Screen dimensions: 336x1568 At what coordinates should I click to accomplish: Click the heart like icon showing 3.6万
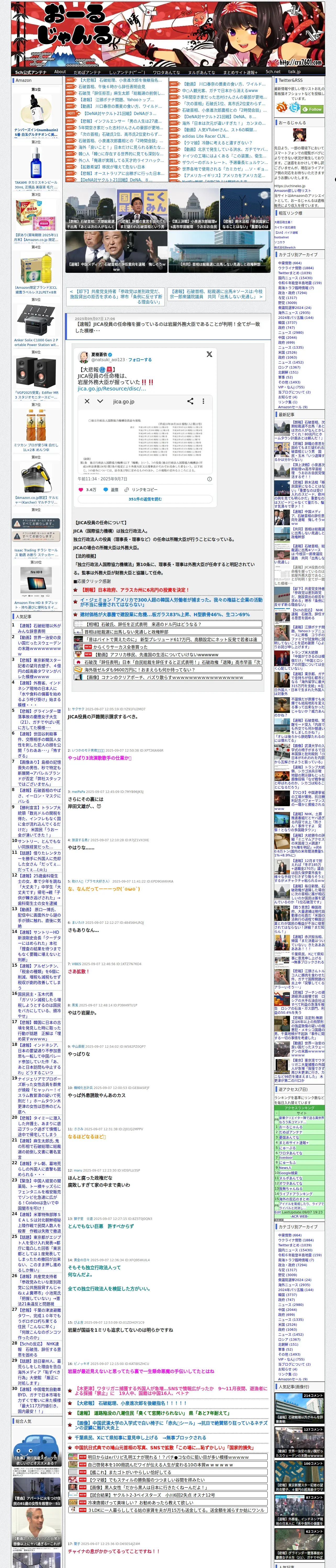coord(81,489)
